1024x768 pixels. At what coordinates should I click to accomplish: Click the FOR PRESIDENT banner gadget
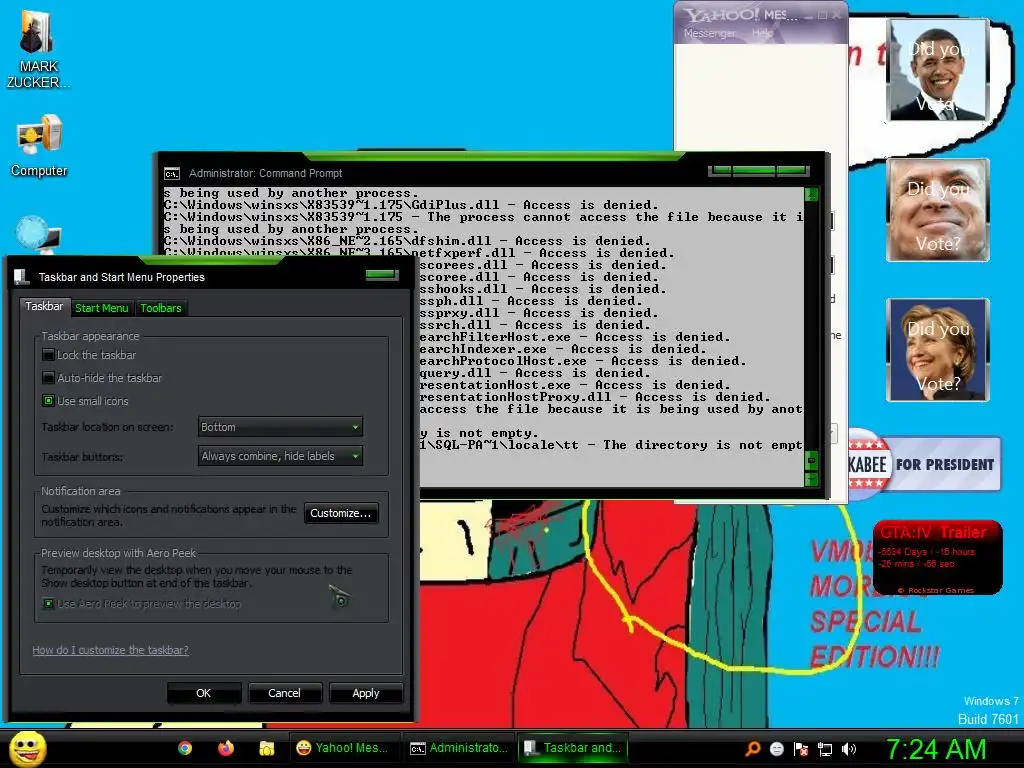tap(924, 464)
